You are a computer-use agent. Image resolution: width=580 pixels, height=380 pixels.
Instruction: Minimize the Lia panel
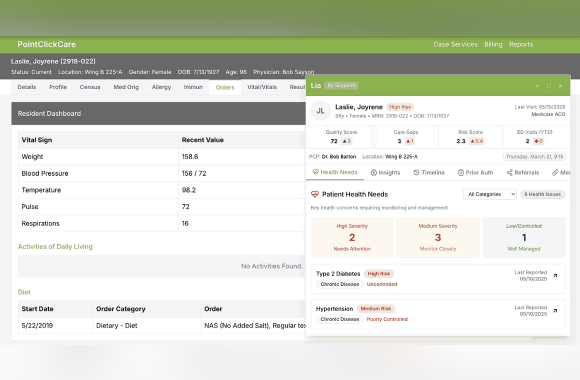pos(537,86)
